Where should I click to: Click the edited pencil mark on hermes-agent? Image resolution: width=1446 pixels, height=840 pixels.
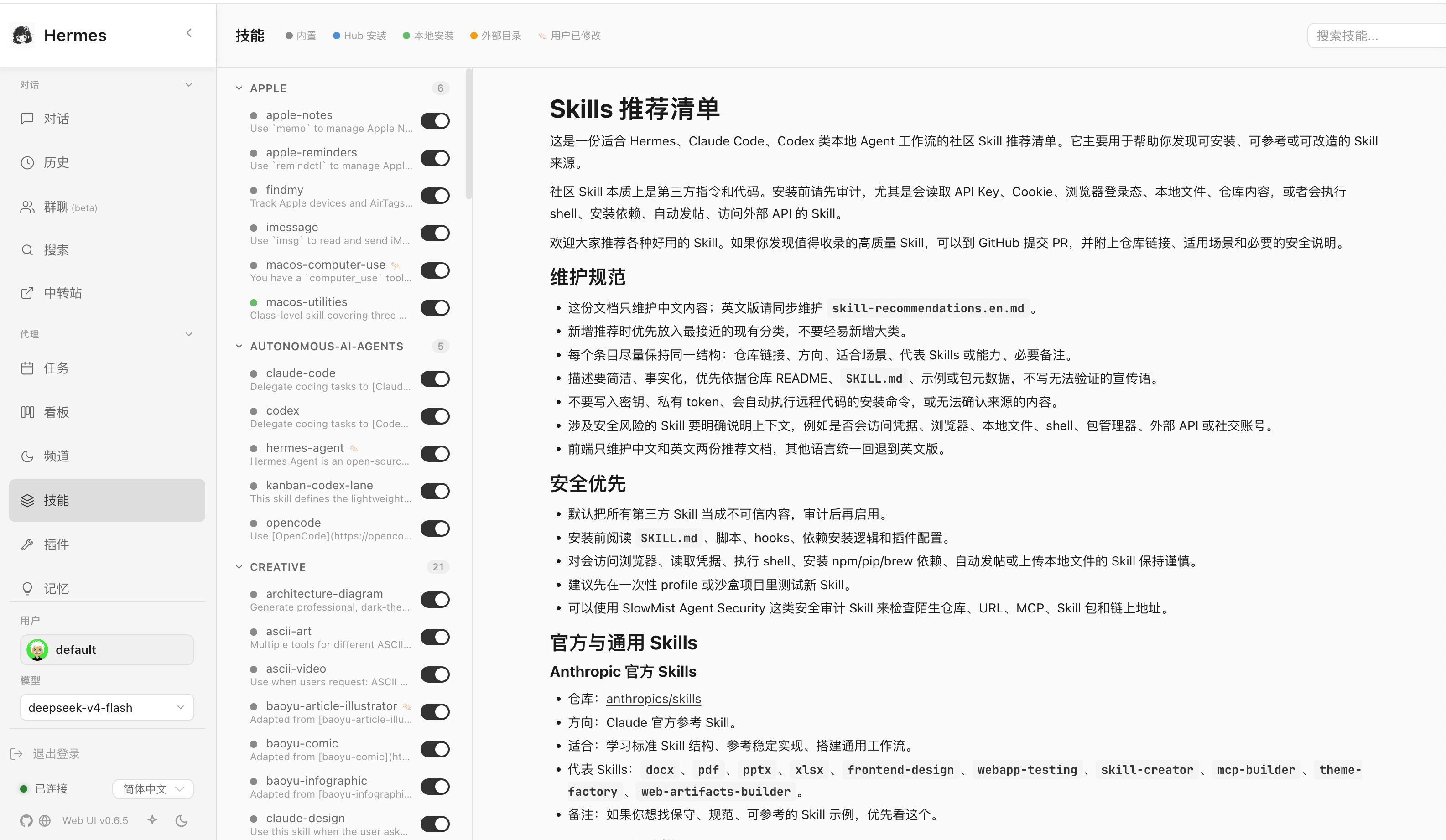(x=354, y=448)
